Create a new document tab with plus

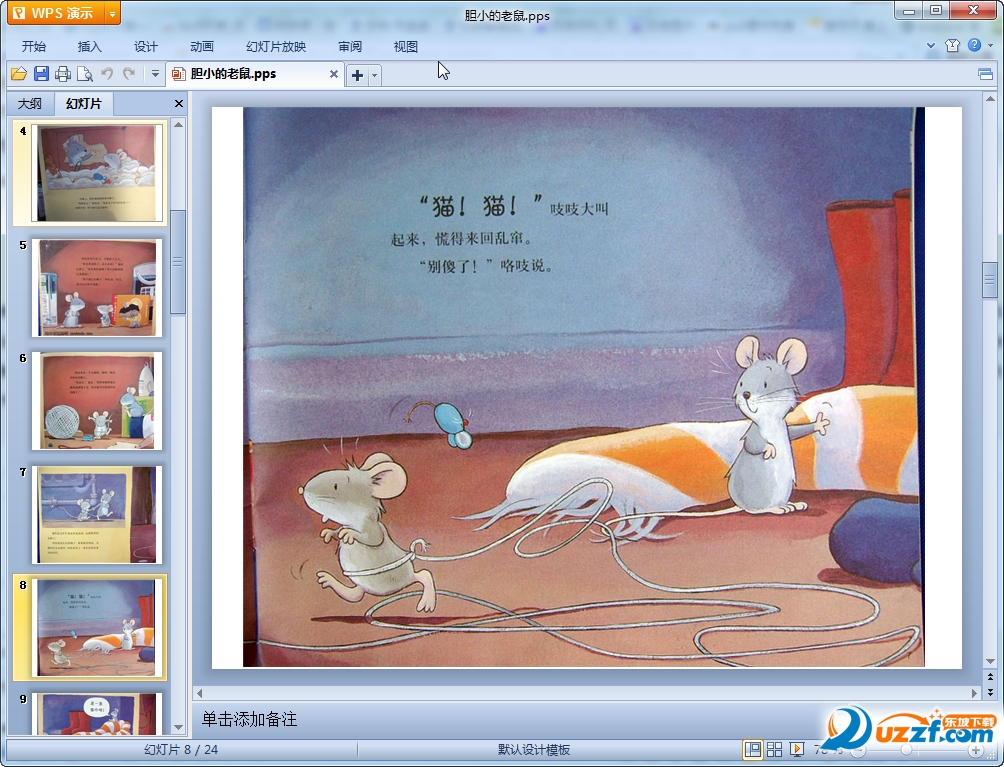(357, 76)
